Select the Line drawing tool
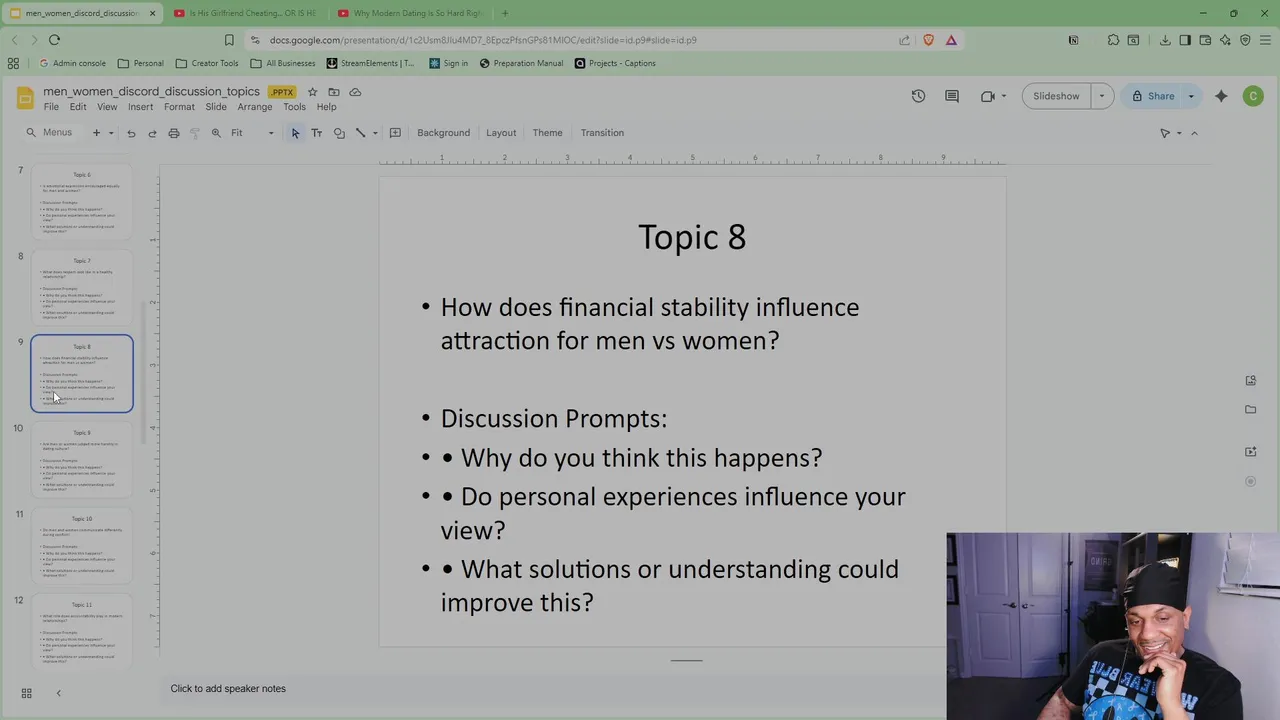Viewport: 1280px width, 720px height. (x=361, y=133)
